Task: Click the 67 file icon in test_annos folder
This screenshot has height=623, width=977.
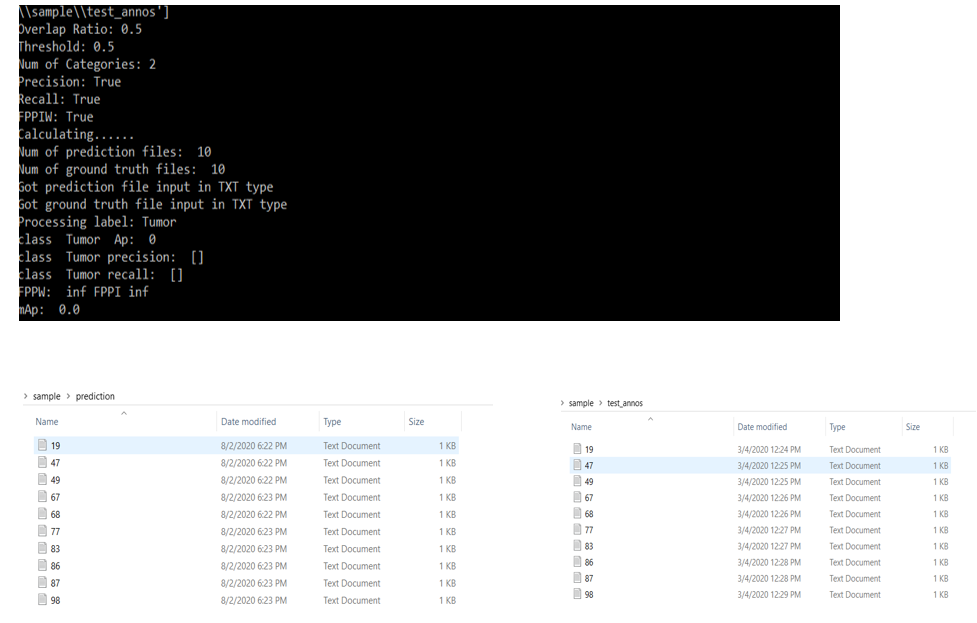Action: pos(577,497)
